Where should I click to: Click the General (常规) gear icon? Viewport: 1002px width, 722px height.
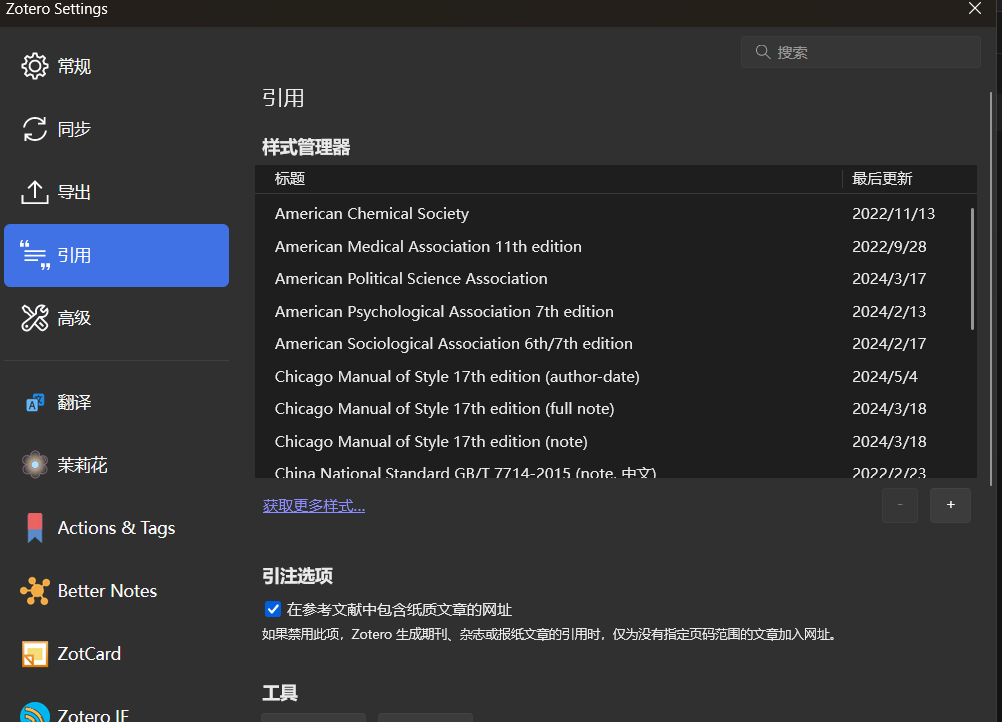pos(35,66)
